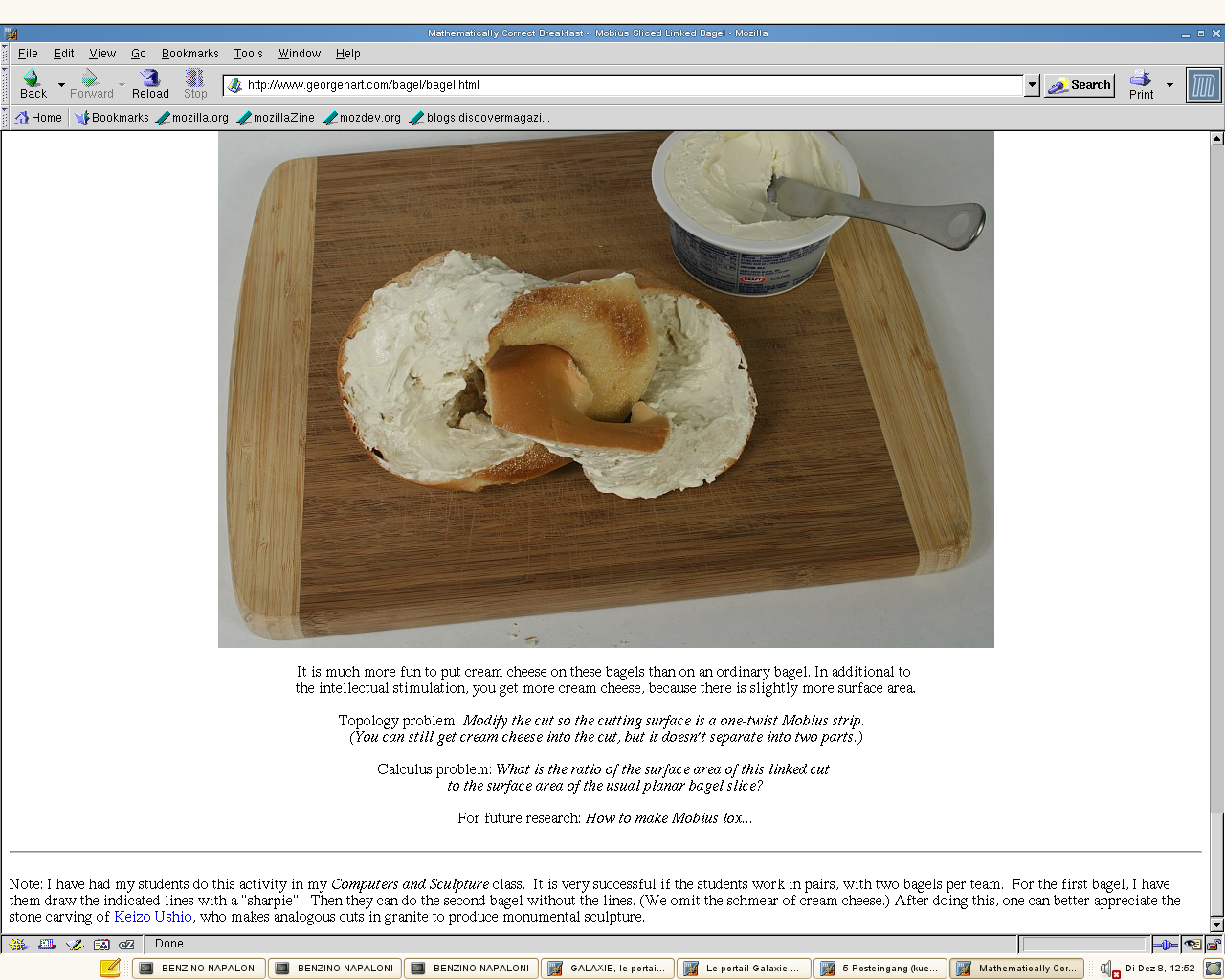Expand the Print button options arrow
The width and height of the screenshot is (1225, 980).
pyautogui.click(x=1169, y=85)
